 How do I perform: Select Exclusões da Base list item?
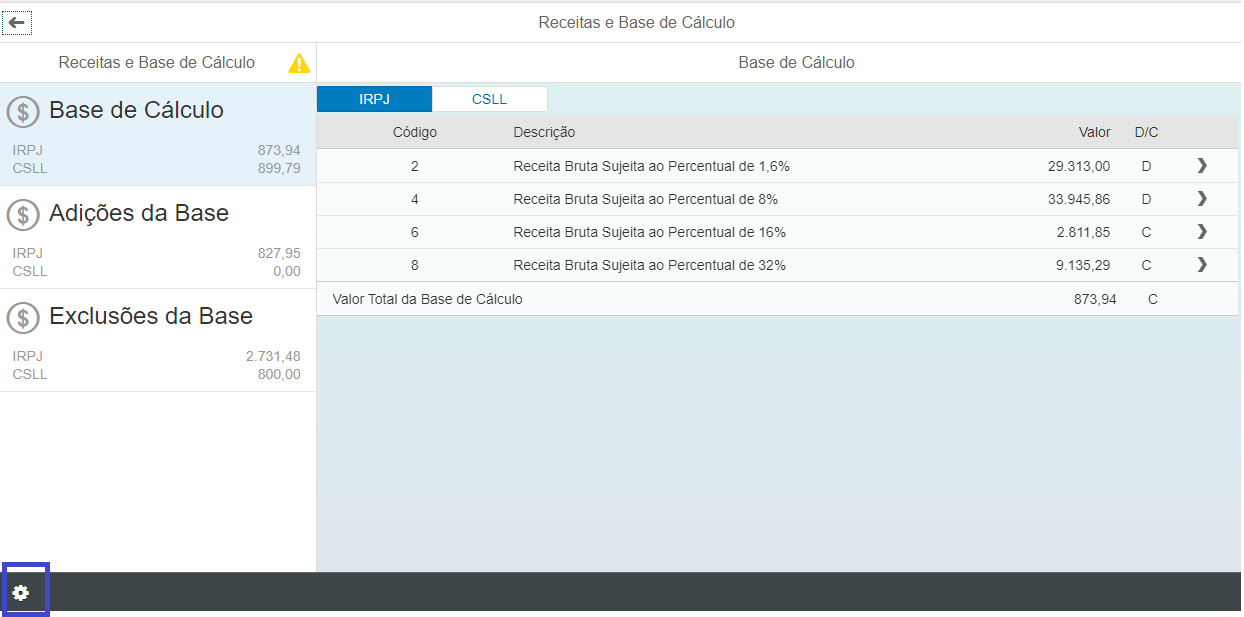[x=158, y=340]
